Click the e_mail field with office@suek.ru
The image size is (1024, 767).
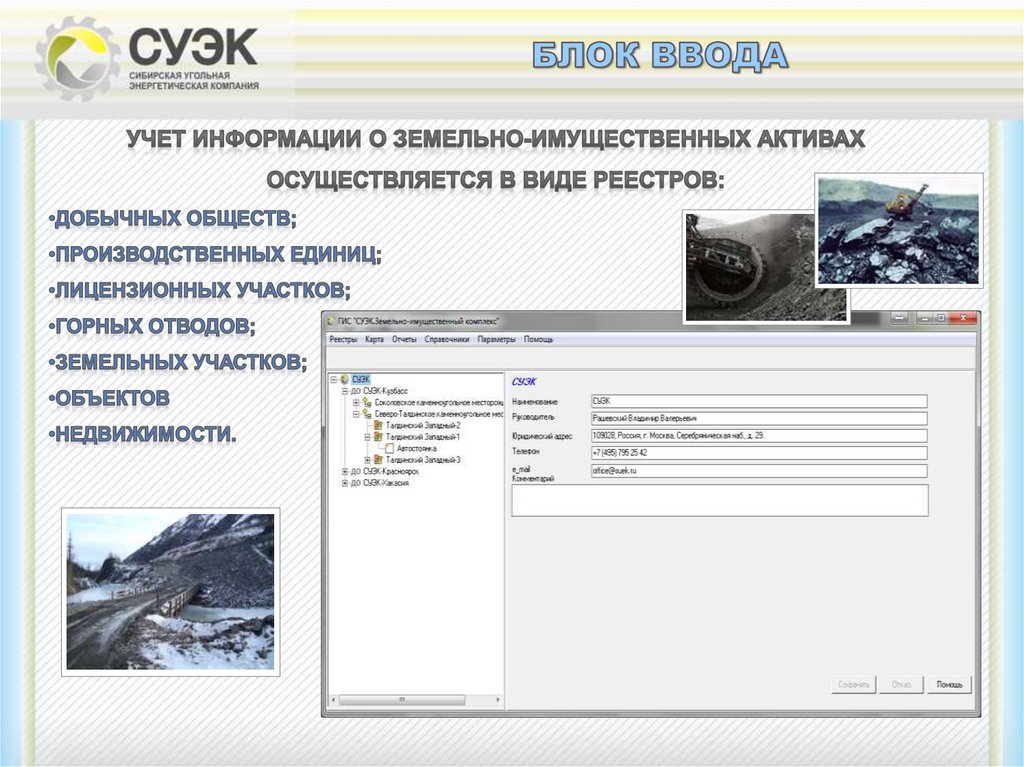pos(759,471)
